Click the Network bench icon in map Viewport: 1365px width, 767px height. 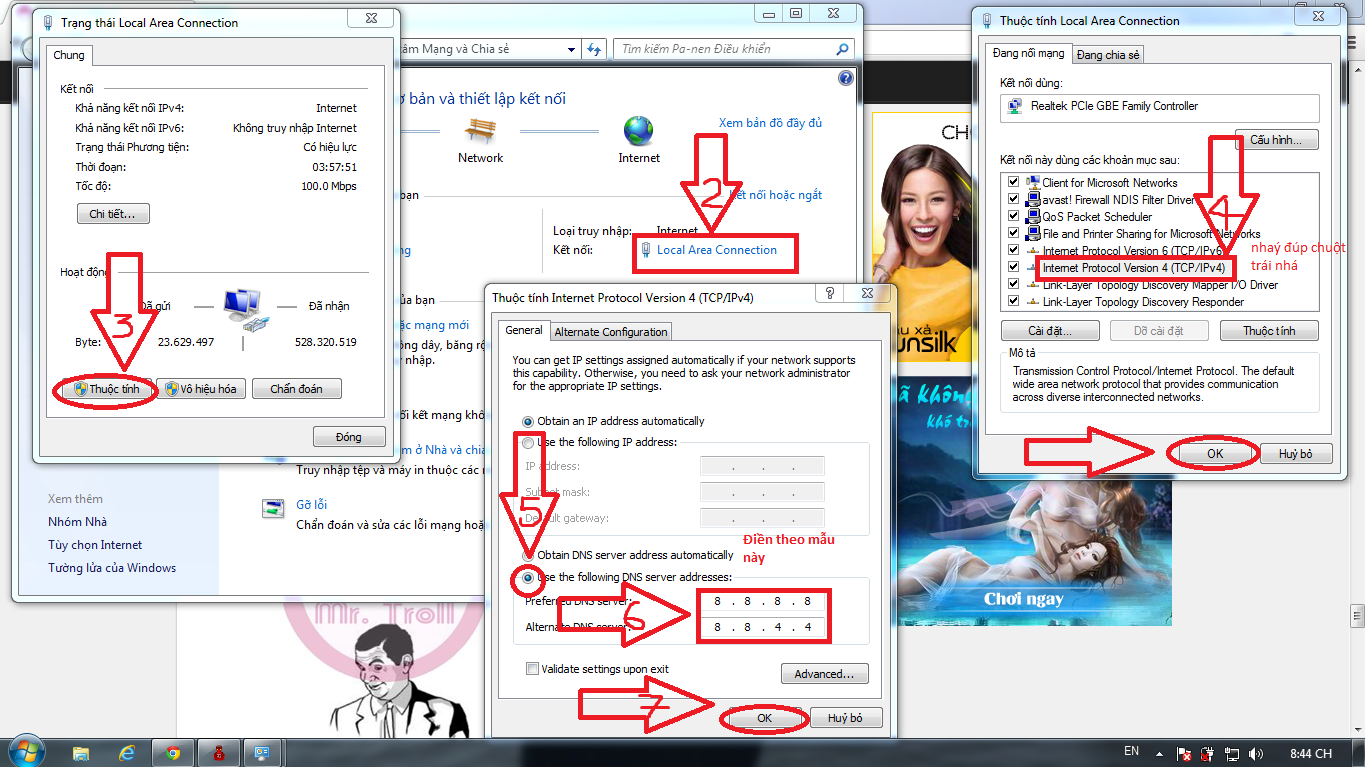point(480,130)
